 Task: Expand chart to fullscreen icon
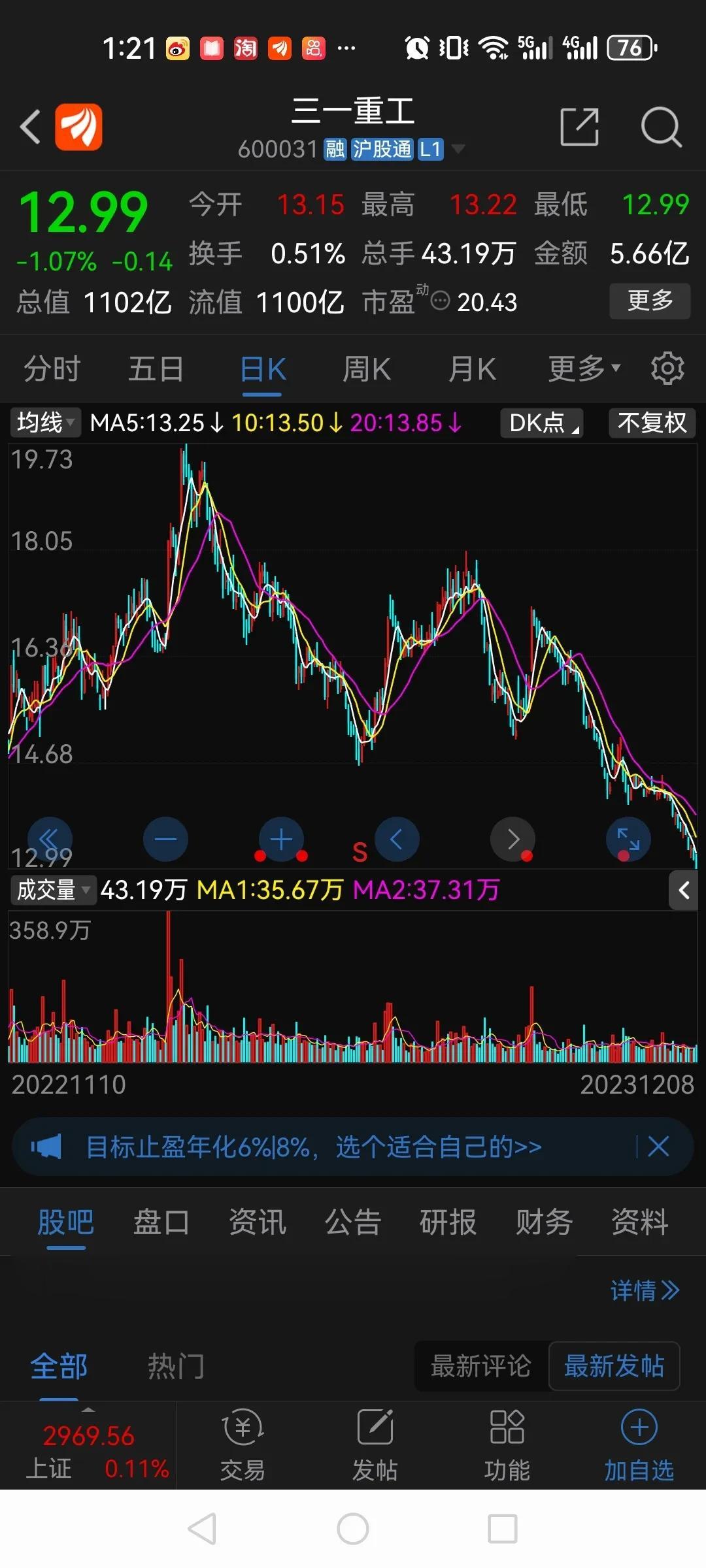point(628,840)
